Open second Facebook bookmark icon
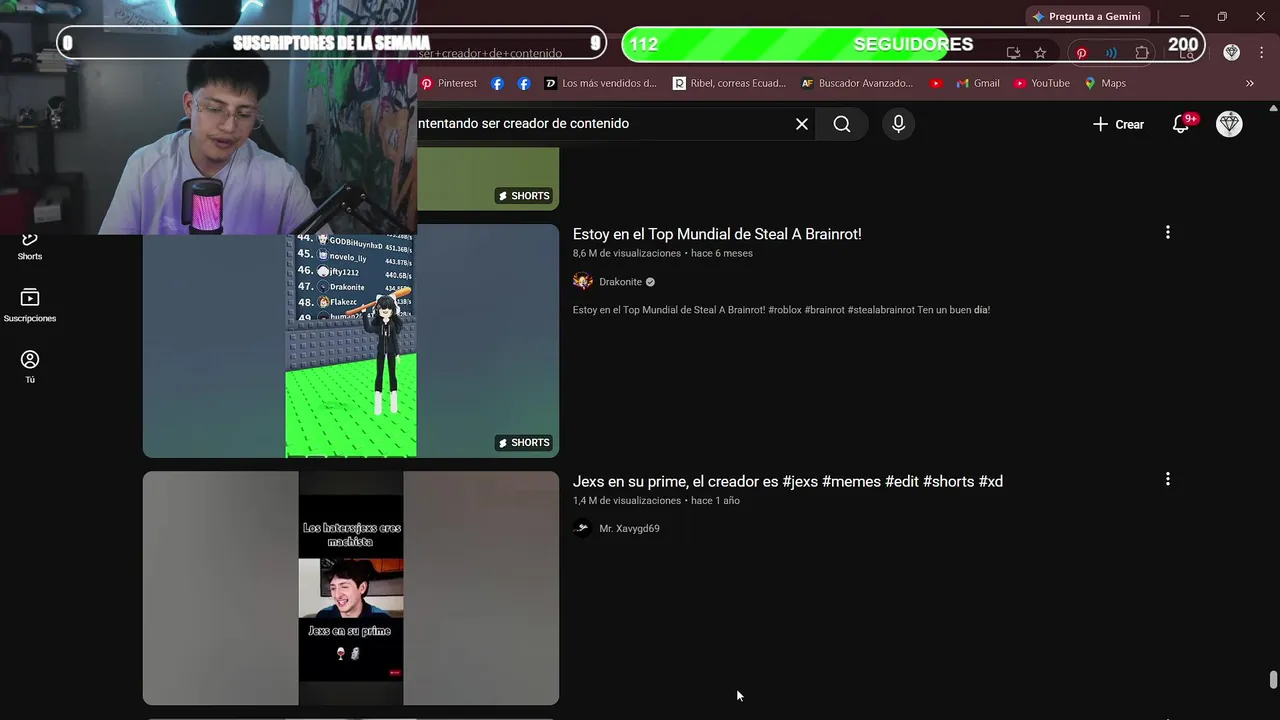Screen dimensions: 1280x720 pyautogui.click(x=524, y=83)
